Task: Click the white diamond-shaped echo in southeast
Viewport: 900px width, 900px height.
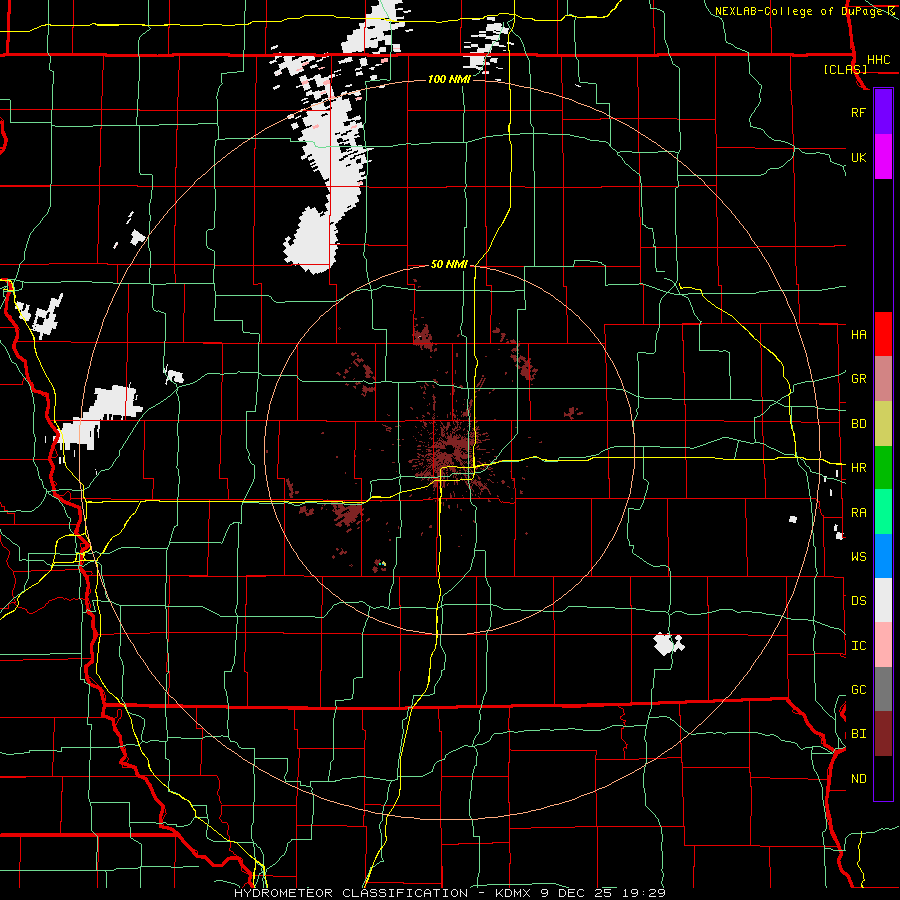Action: click(669, 643)
